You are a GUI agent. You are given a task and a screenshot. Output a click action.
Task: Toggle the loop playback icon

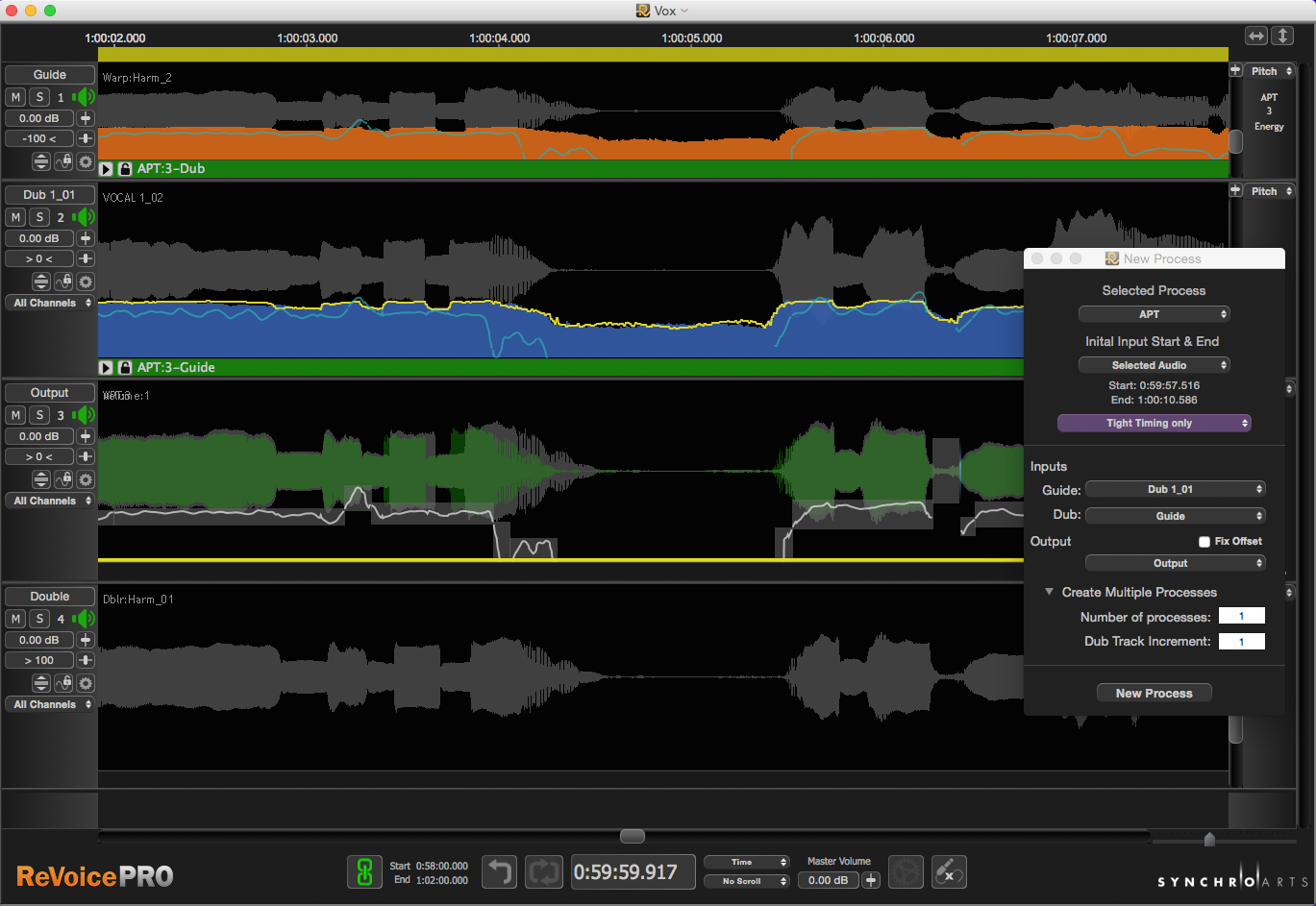[x=543, y=872]
